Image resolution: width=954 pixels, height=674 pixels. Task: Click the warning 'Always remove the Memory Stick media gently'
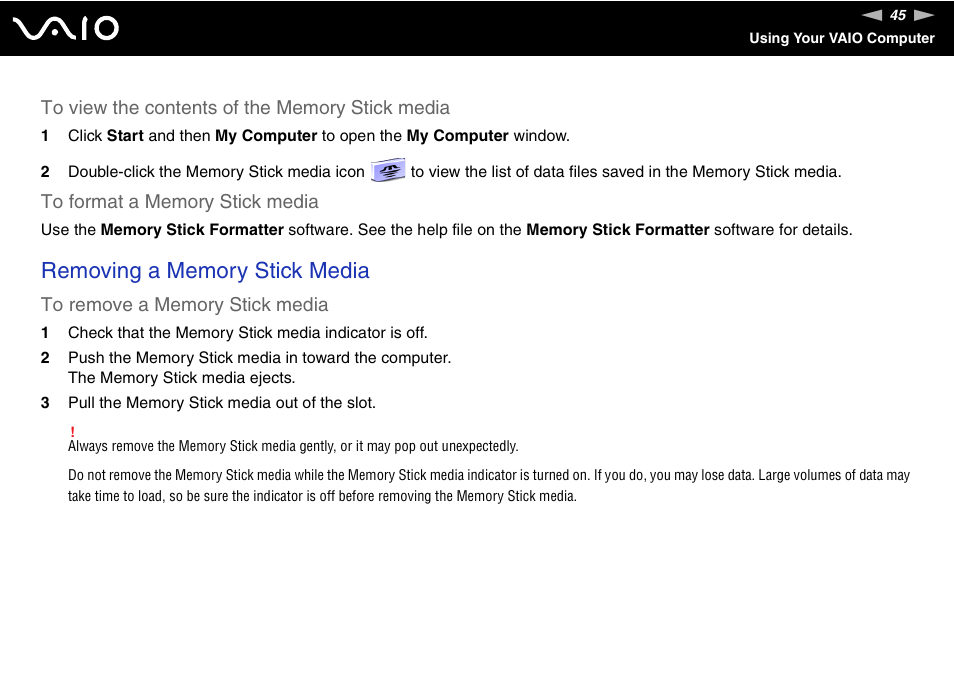tap(293, 446)
